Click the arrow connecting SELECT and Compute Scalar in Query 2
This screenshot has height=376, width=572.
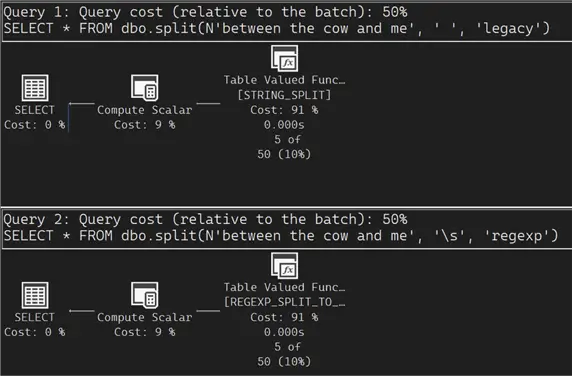coord(82,311)
